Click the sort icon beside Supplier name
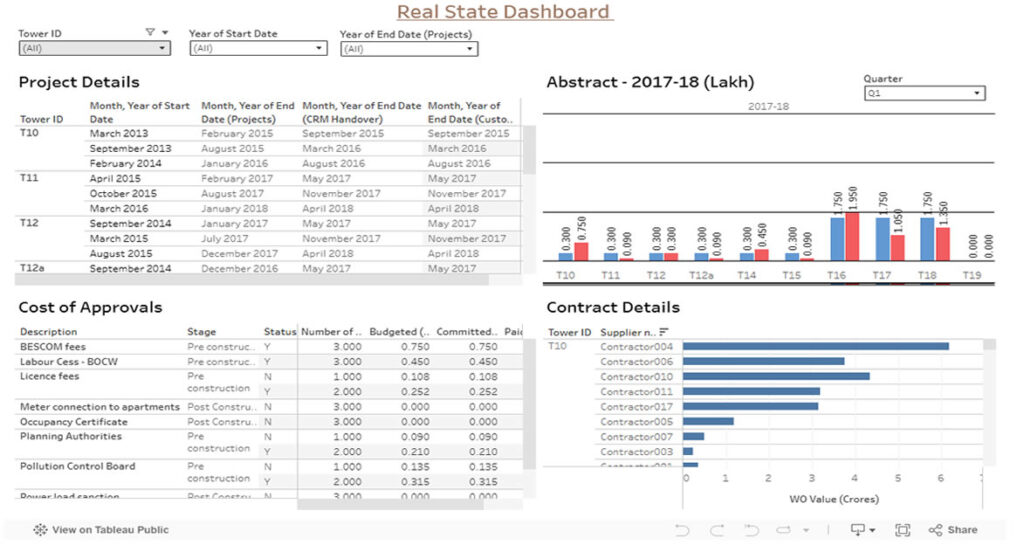1024x552 pixels. tap(664, 332)
